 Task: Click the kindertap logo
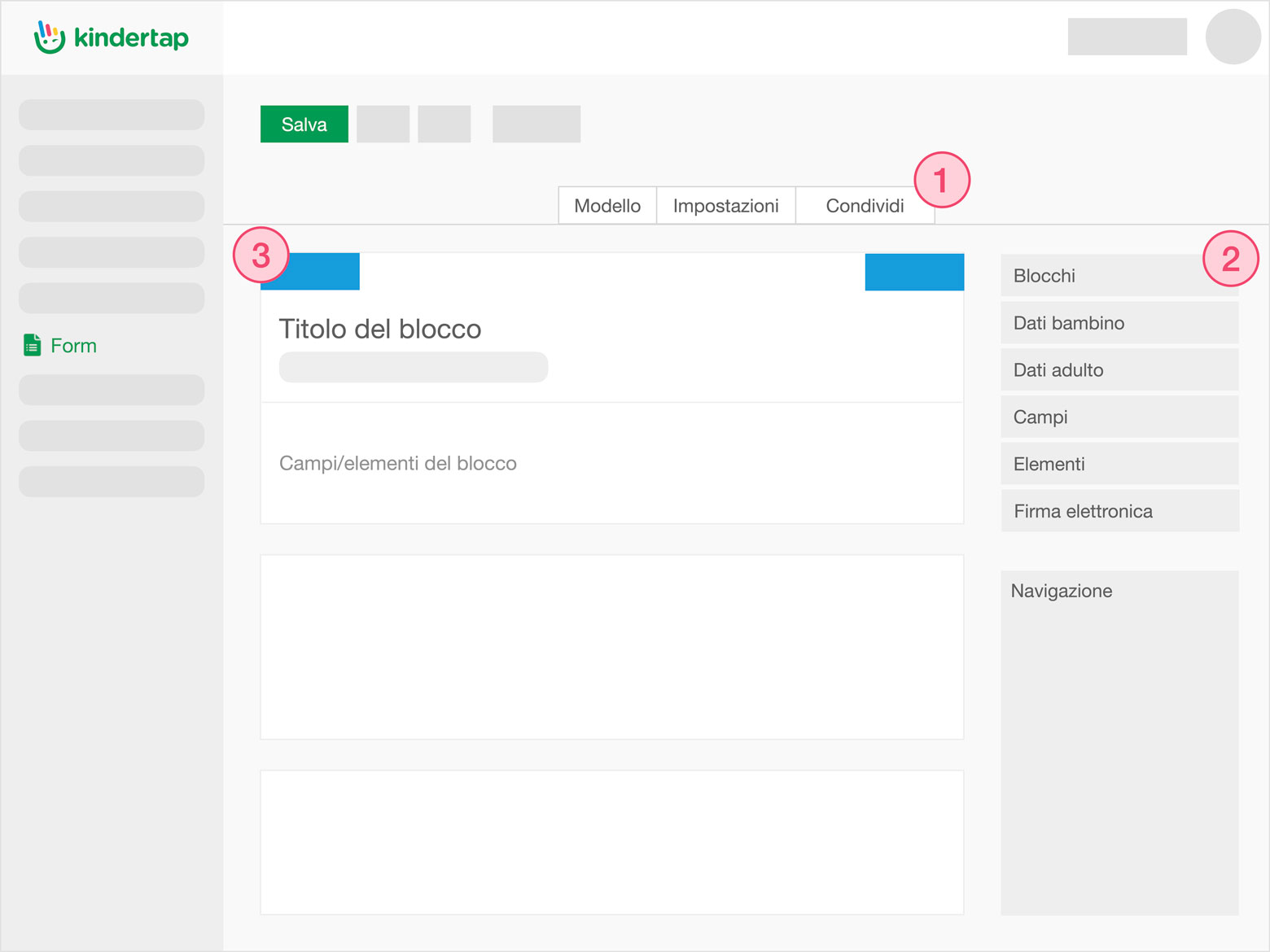click(112, 37)
